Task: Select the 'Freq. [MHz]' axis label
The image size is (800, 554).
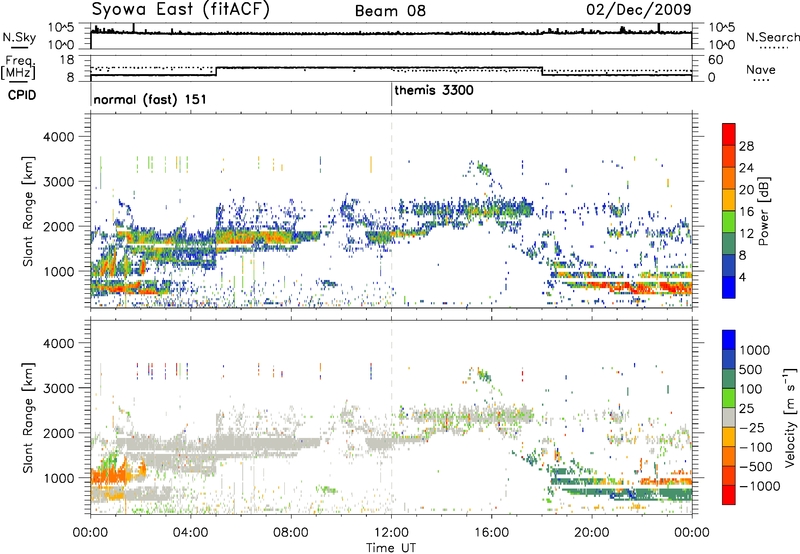Action: [x=18, y=67]
